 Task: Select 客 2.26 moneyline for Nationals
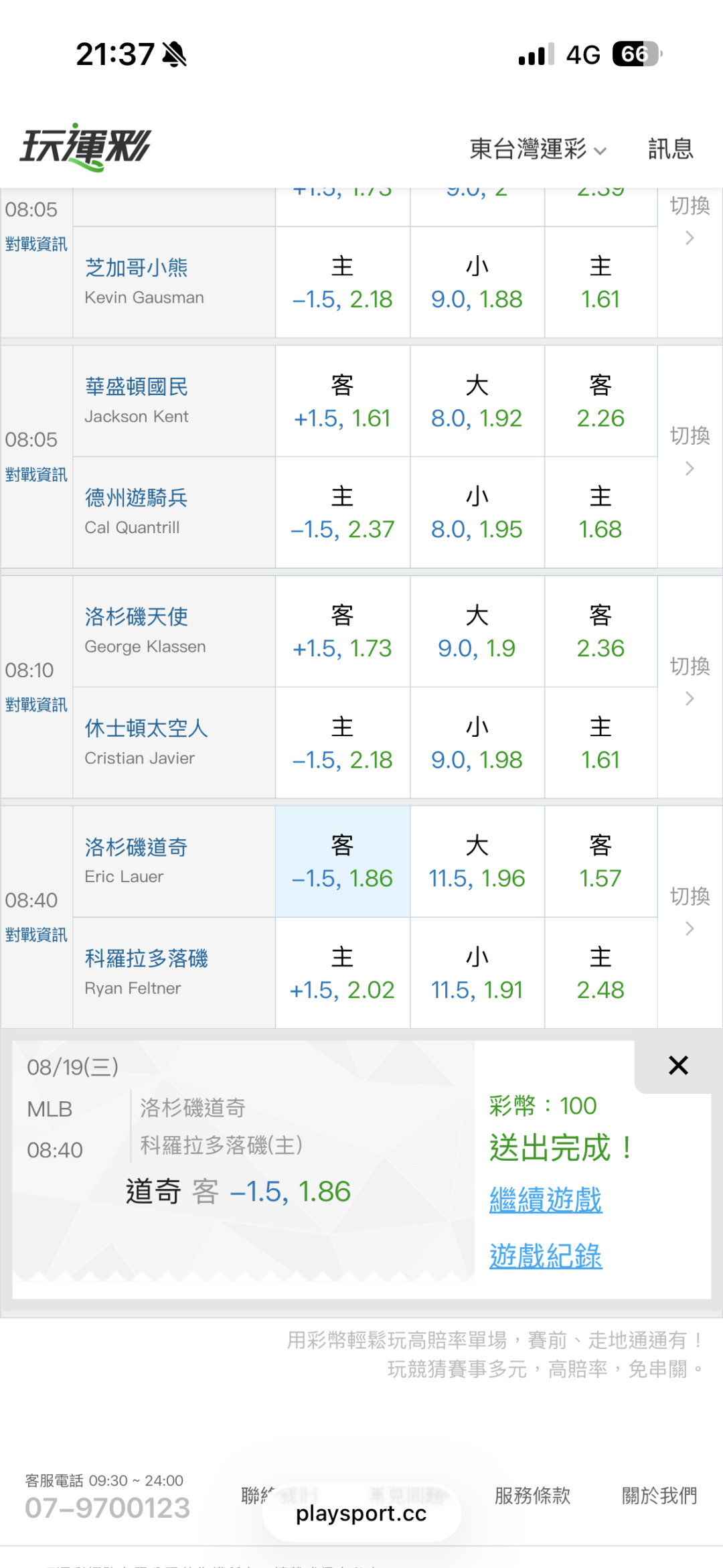coord(600,401)
